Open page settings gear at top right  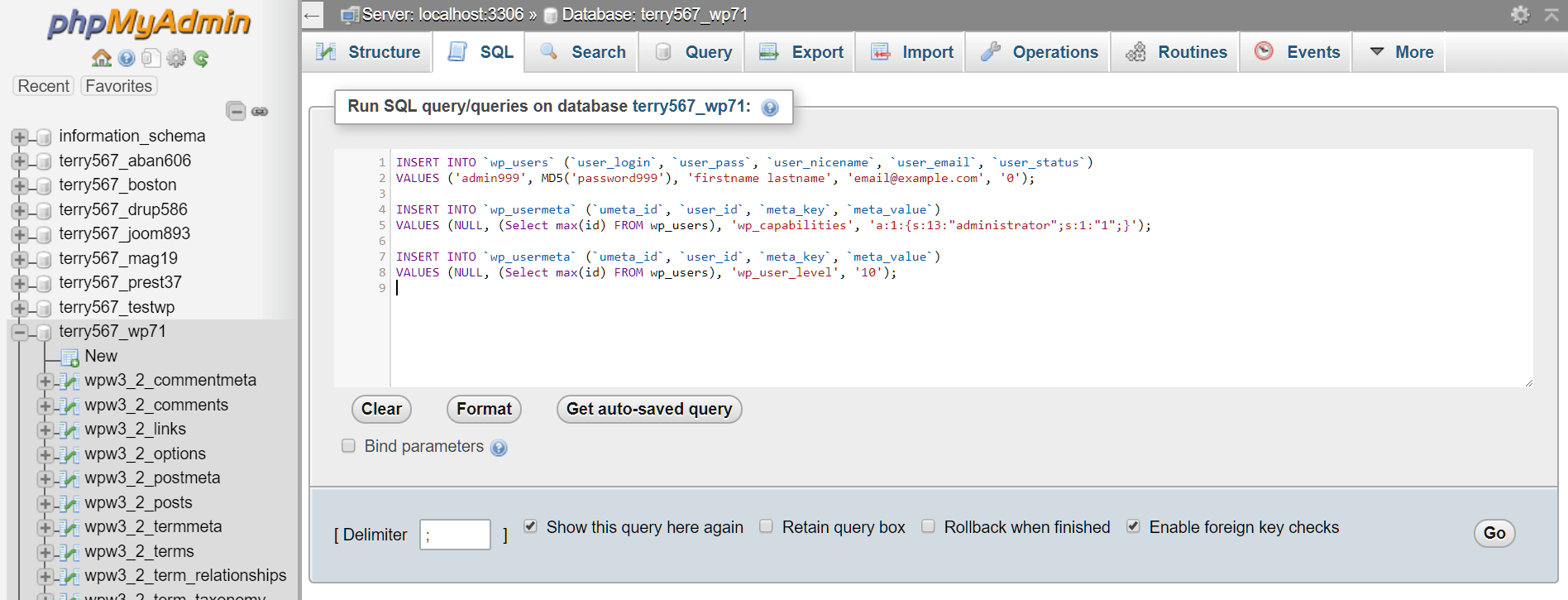click(1520, 14)
